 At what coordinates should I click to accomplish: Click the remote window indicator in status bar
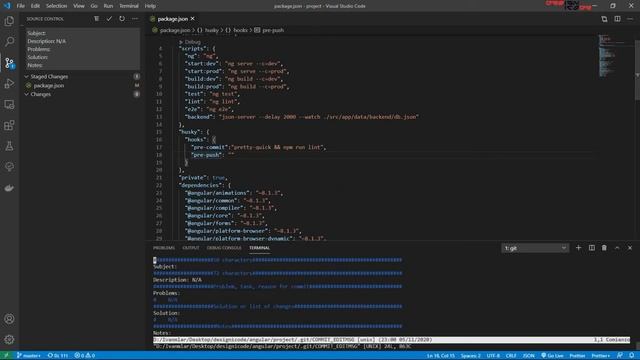click(6, 356)
